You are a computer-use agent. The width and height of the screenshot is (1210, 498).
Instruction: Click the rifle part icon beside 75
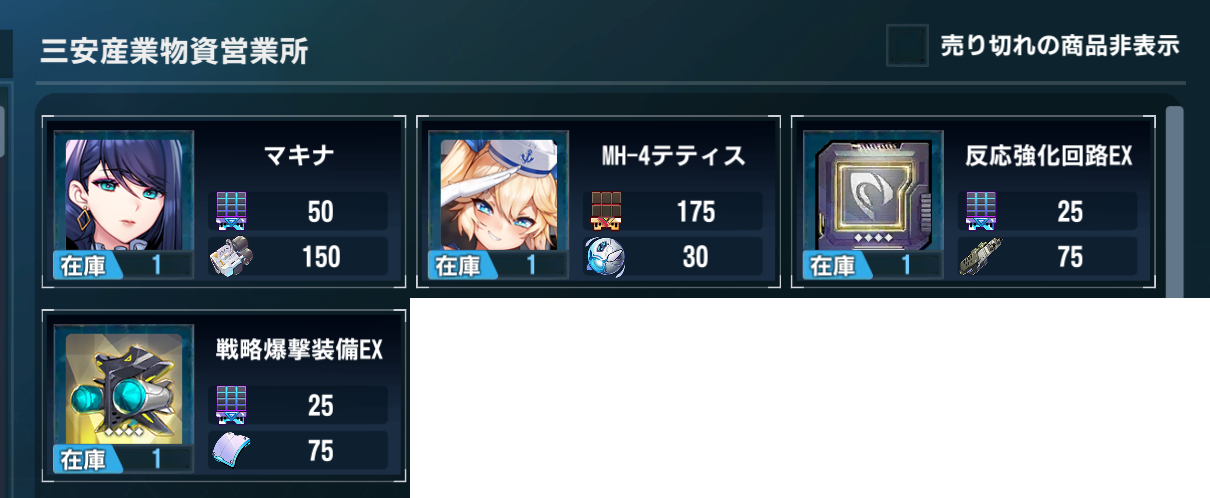(x=981, y=257)
